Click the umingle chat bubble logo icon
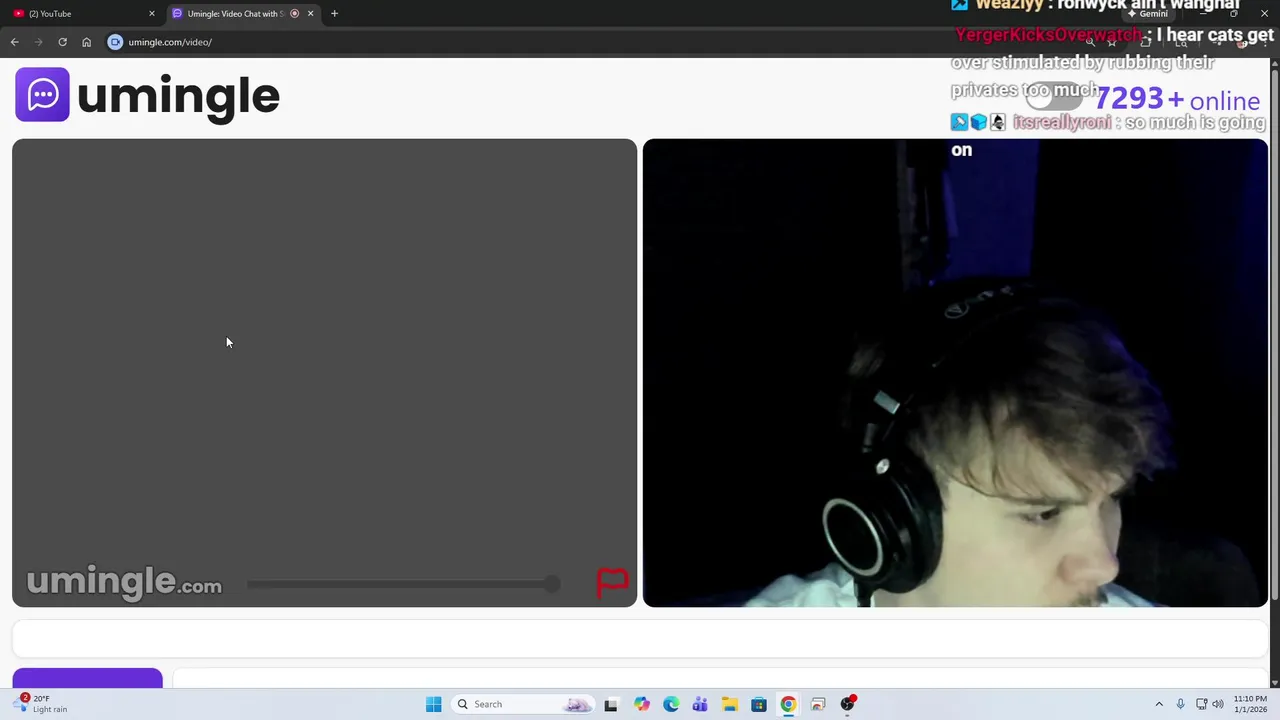 pos(42,94)
